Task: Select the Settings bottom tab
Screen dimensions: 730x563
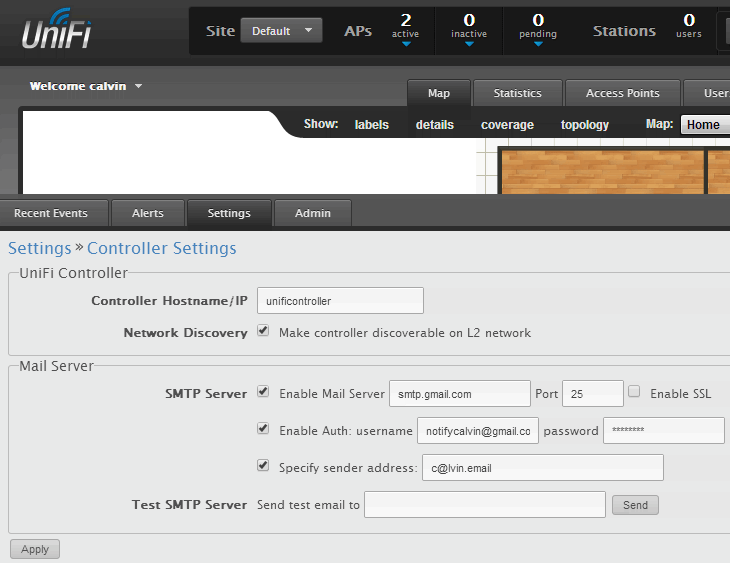Action: click(x=229, y=213)
